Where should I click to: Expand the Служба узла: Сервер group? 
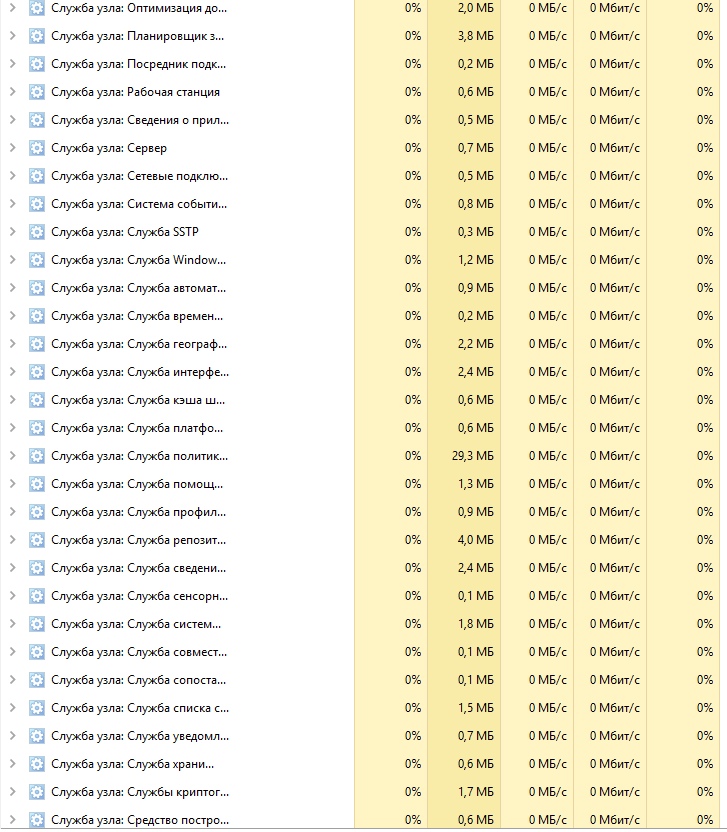[x=12, y=148]
